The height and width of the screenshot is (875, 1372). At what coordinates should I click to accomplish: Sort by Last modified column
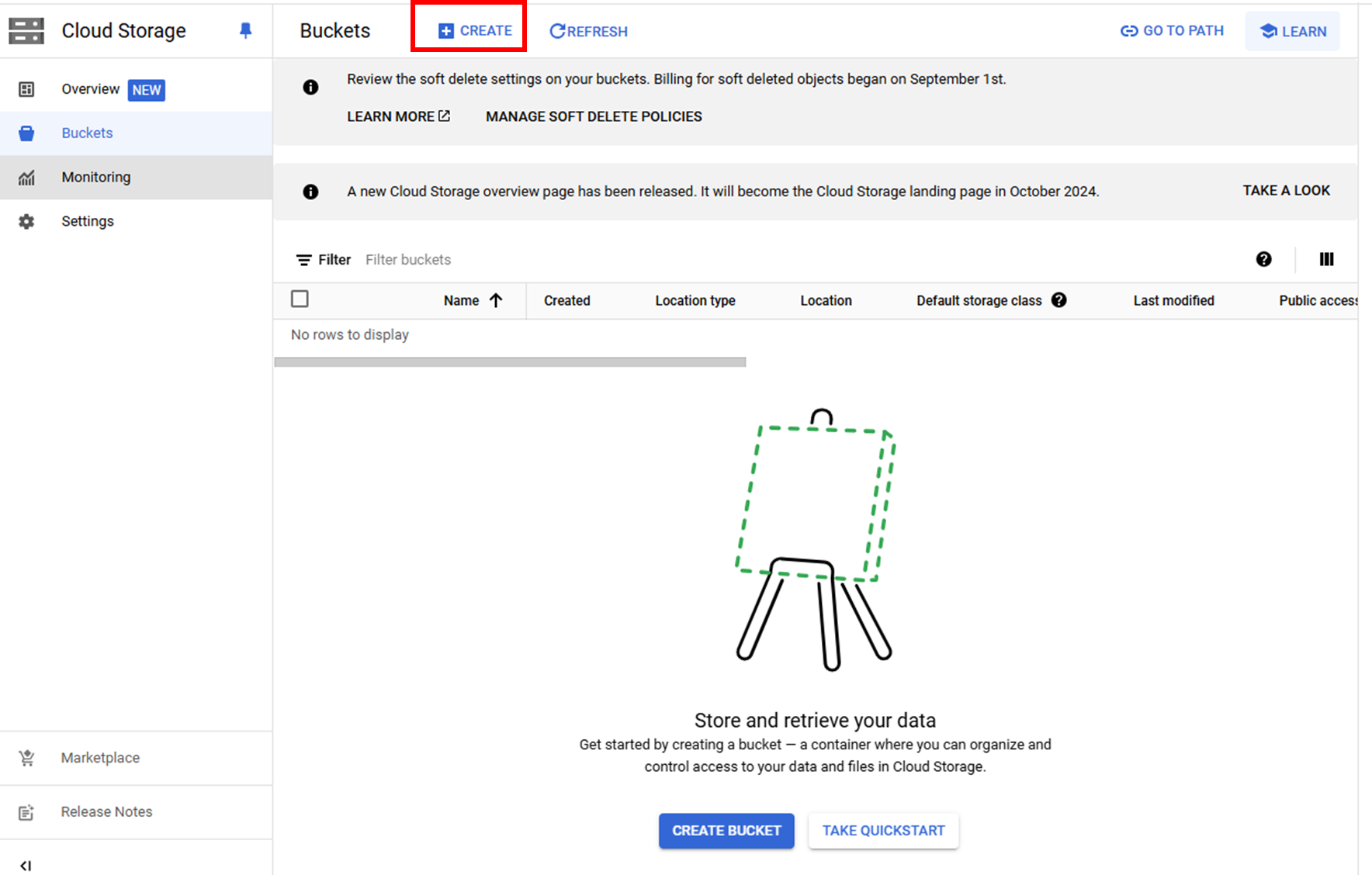click(x=1173, y=301)
